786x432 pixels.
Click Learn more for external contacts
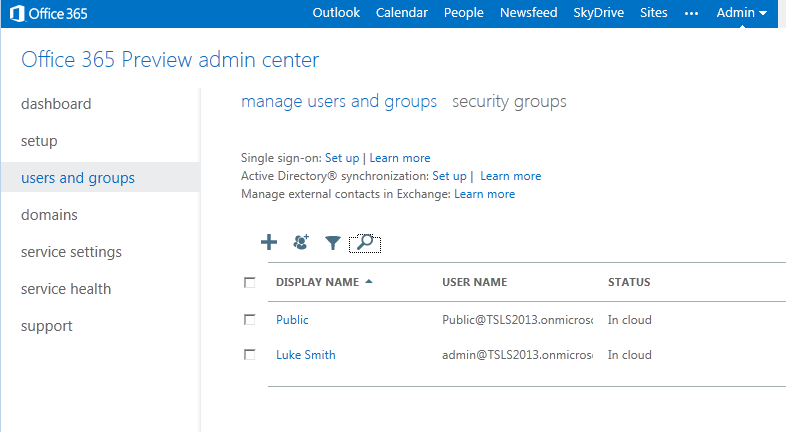point(484,194)
